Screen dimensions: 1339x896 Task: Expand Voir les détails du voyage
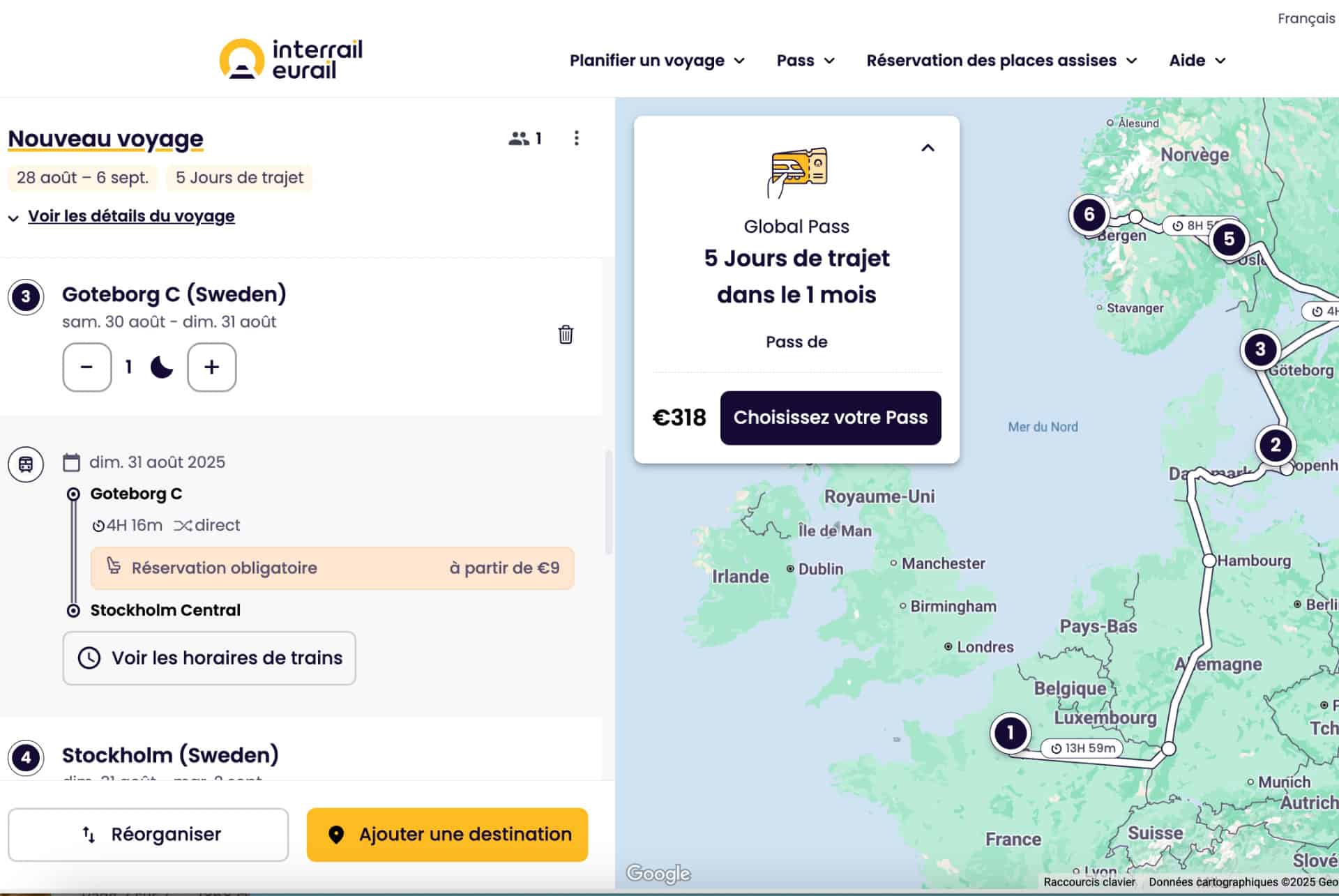pyautogui.click(x=131, y=216)
